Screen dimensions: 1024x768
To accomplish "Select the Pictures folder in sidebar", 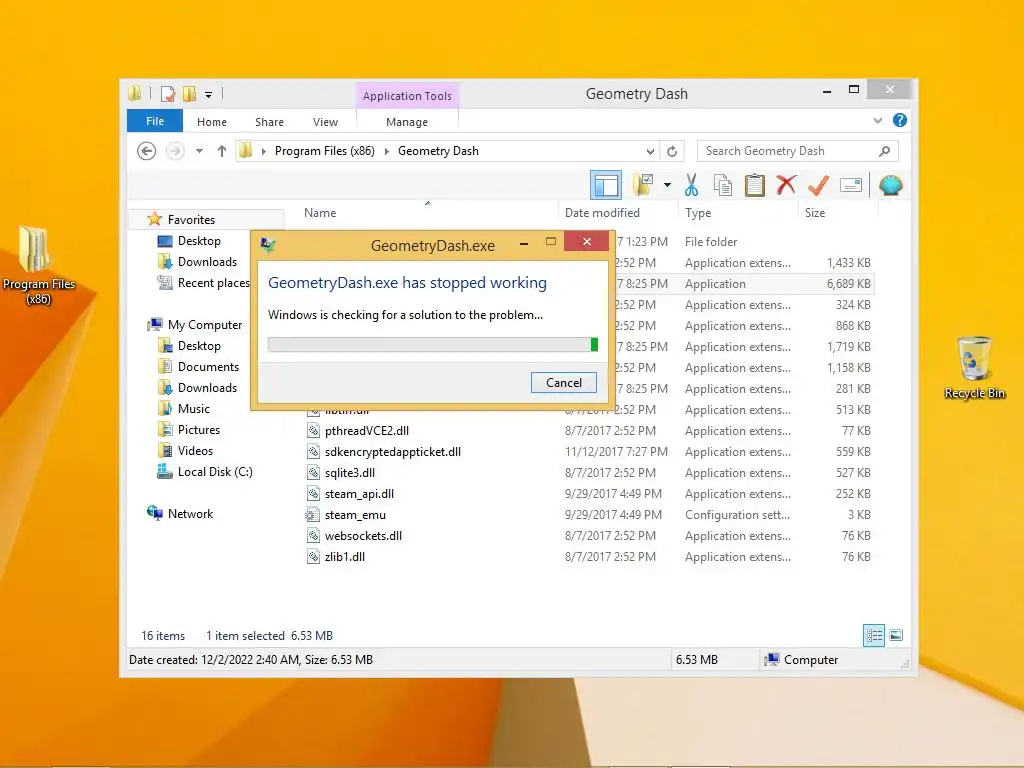I will [199, 430].
